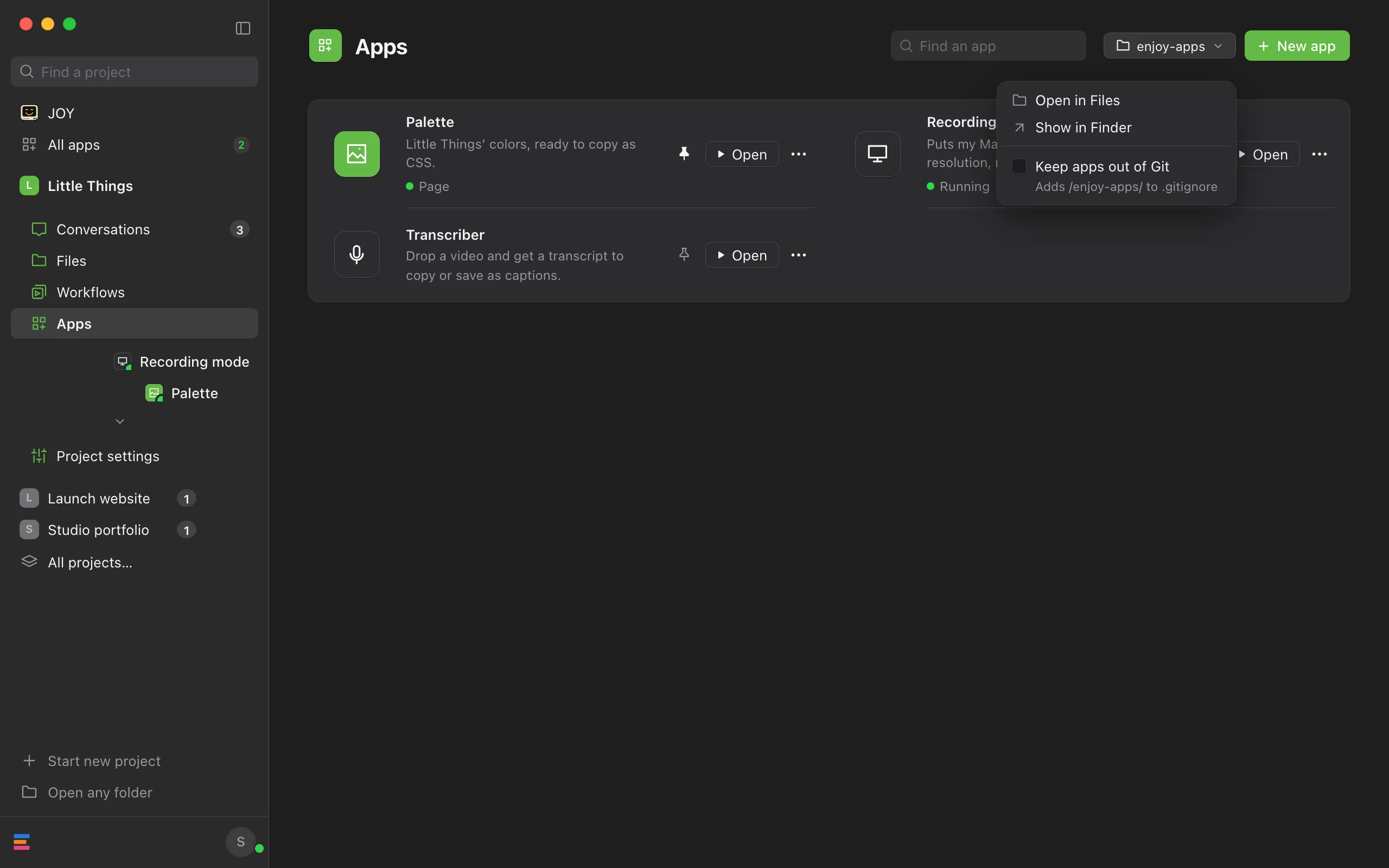
Task: Click the Find a project search field
Action: 135,72
